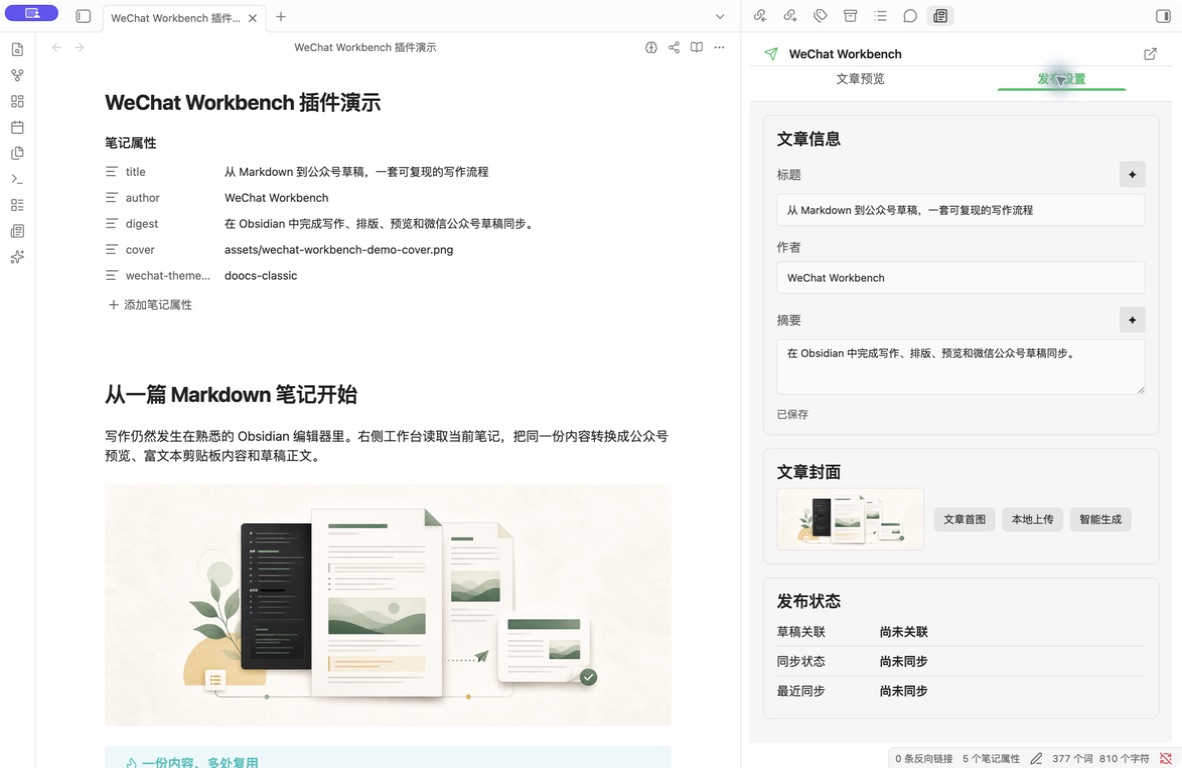
Task: Show the outgoing links panel icon
Action: pos(790,16)
